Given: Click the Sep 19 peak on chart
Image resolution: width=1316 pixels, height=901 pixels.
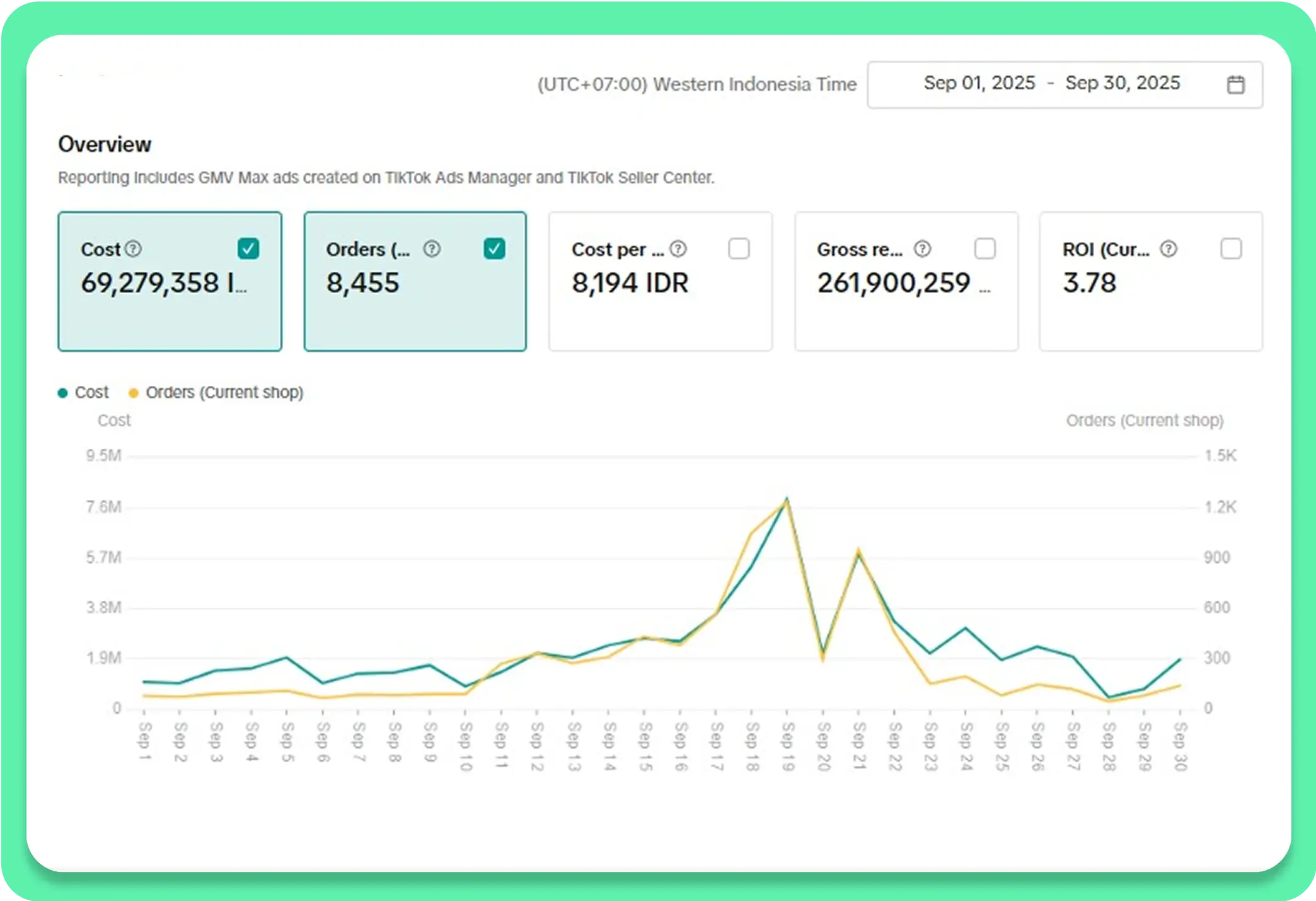Looking at the screenshot, I should [x=787, y=499].
